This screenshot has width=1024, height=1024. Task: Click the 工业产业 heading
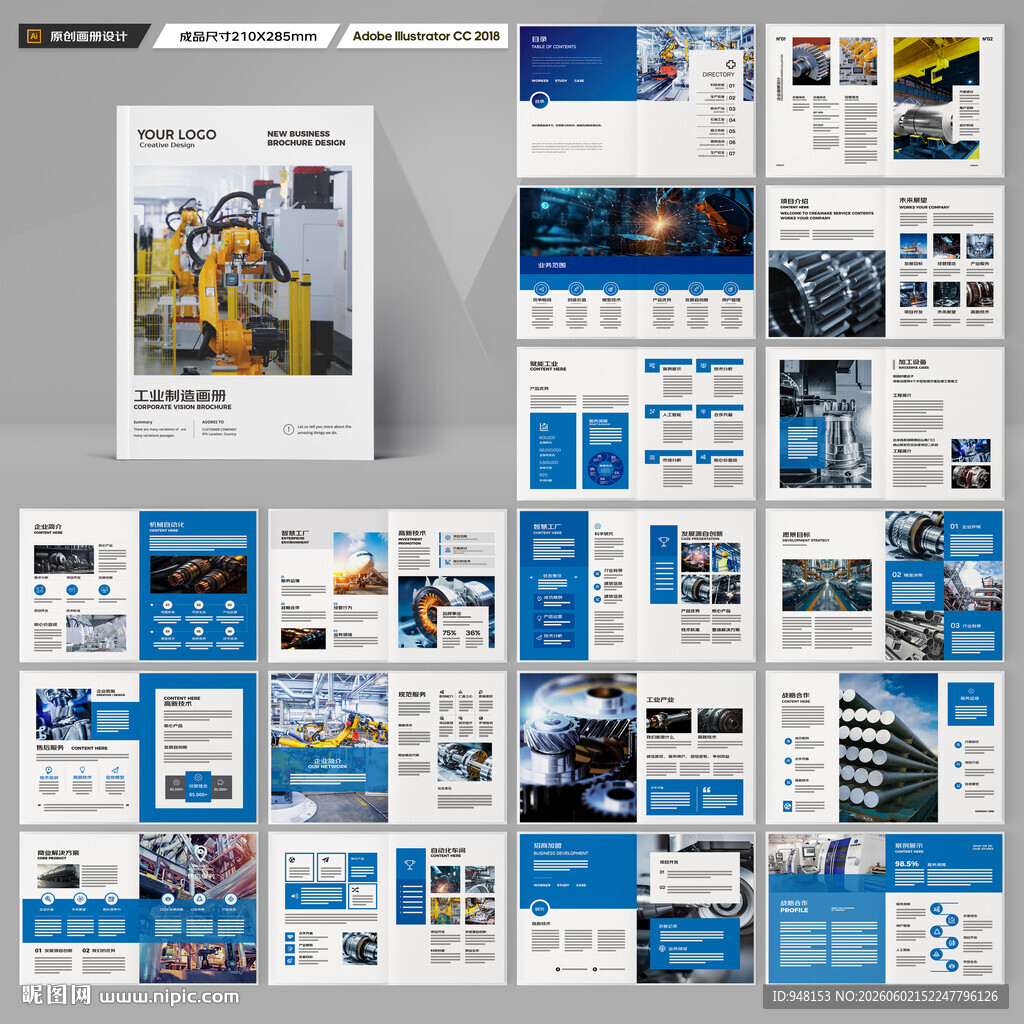pos(660,699)
